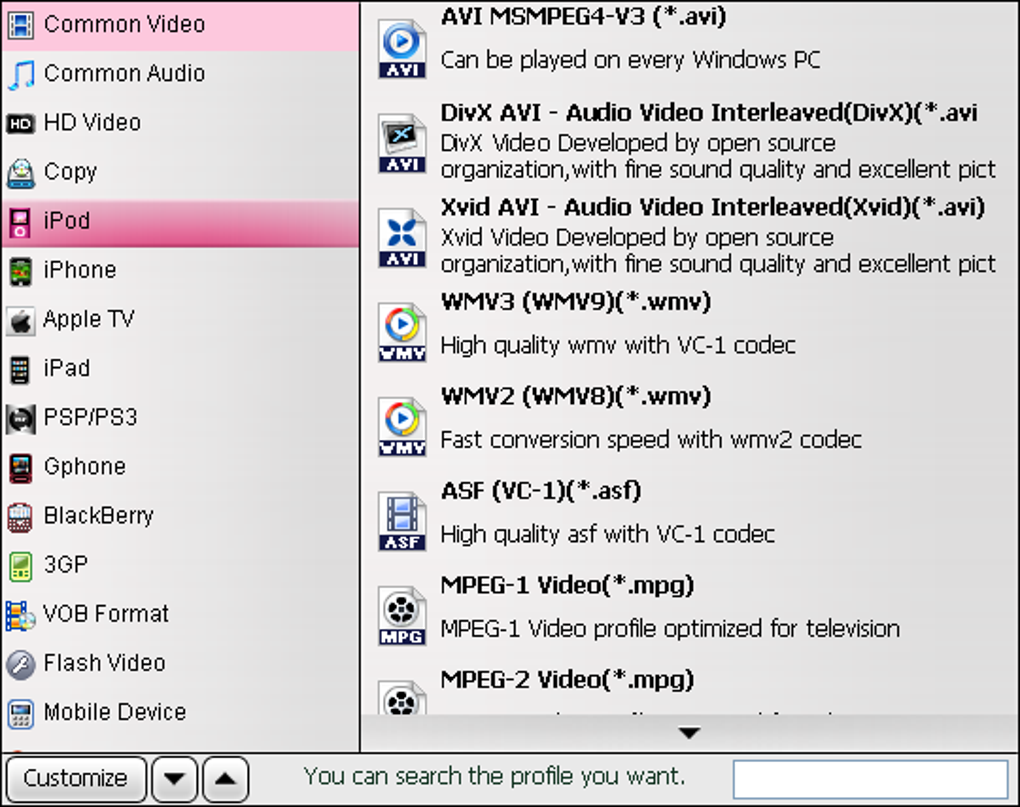Choose WMV3 (WMV9)(*.wmv) profile
This screenshot has width=1020, height=807.
690,331
